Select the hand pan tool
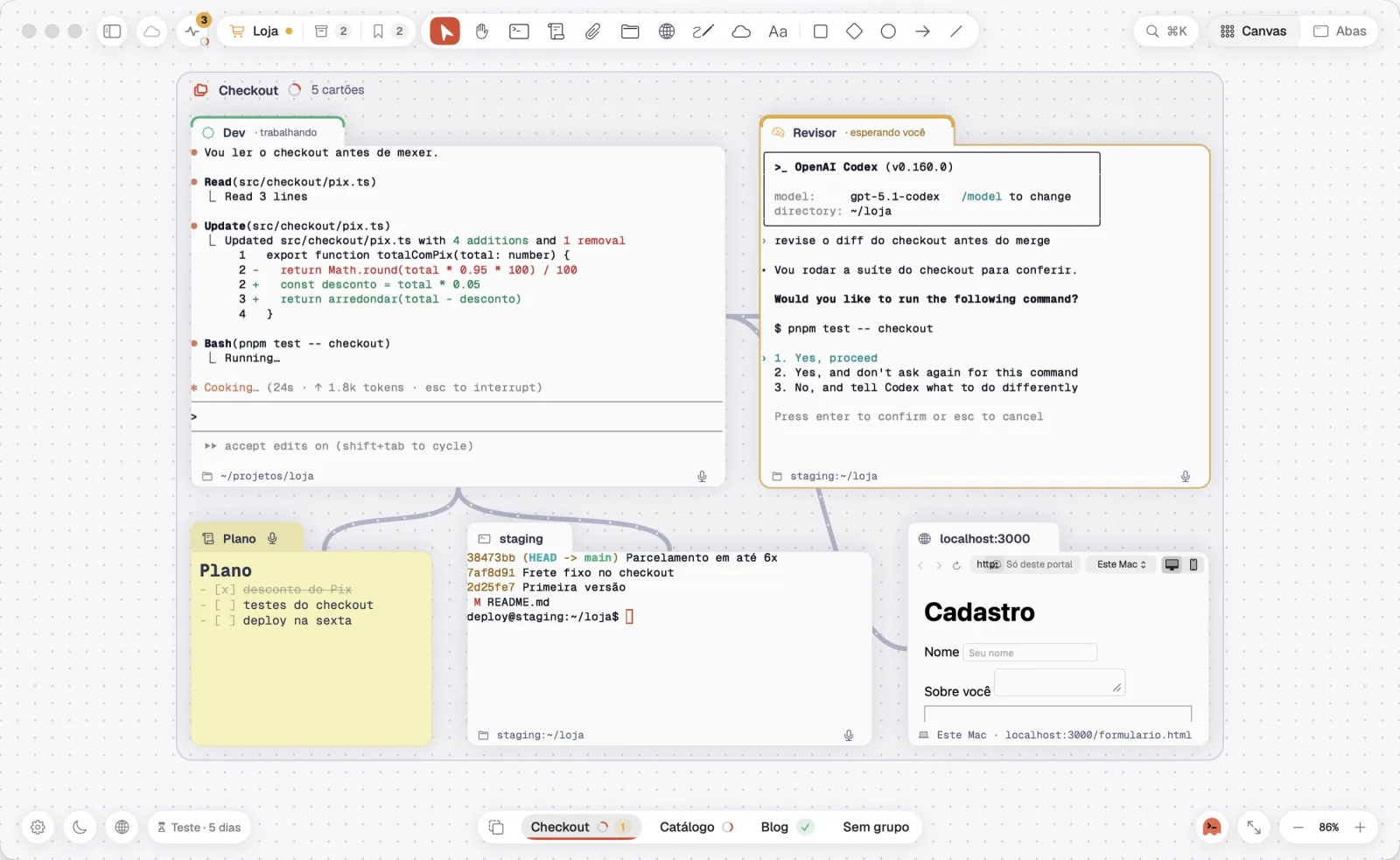The height and width of the screenshot is (860, 1400). pos(482,31)
